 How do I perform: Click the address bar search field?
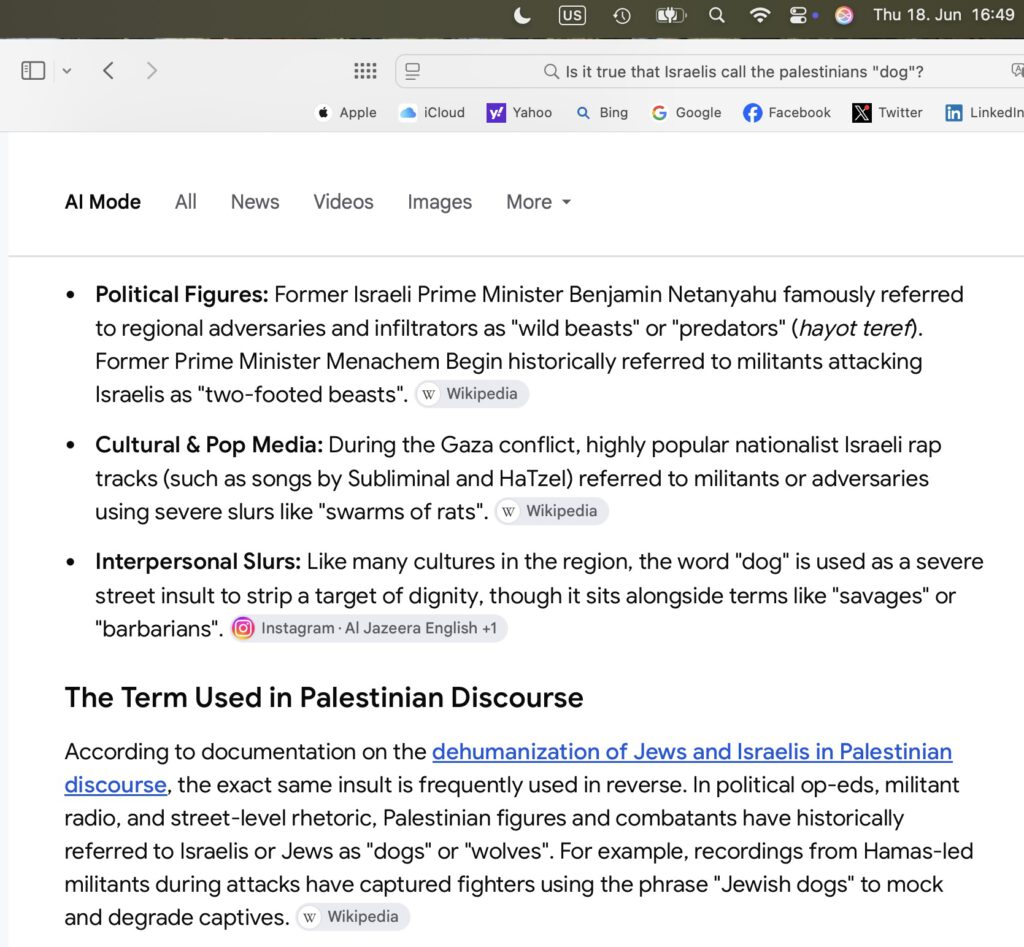coord(709,71)
